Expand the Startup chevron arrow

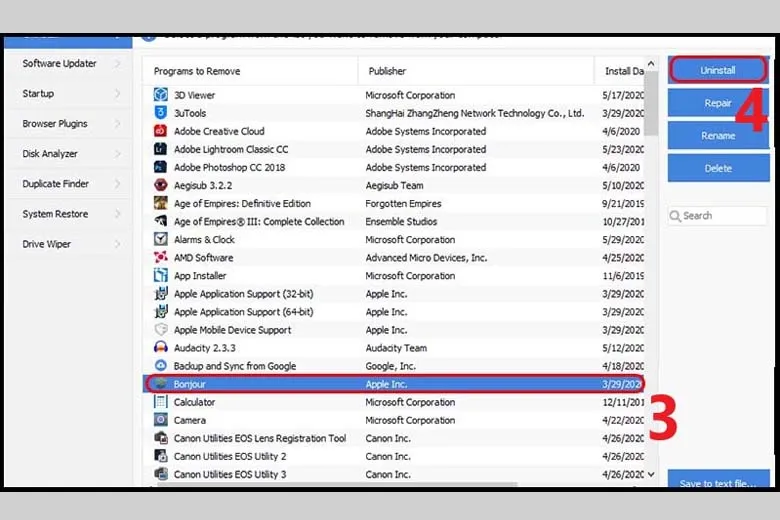(x=117, y=93)
